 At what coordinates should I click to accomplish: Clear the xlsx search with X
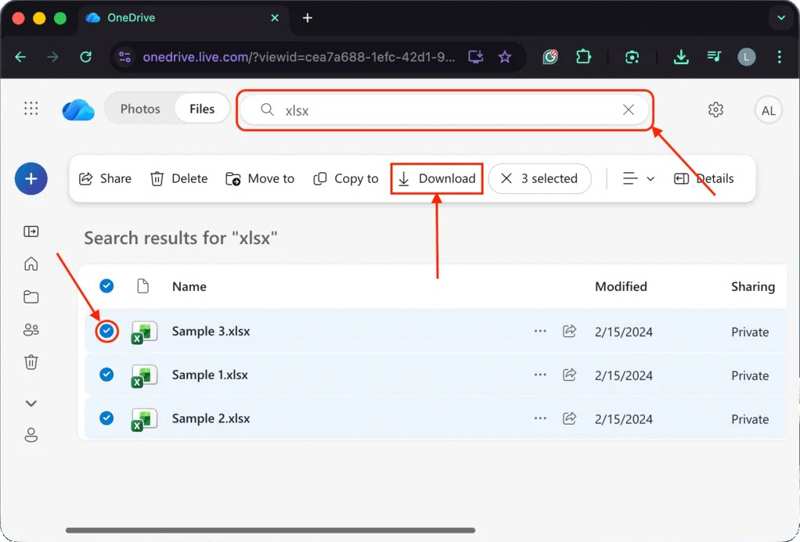click(x=629, y=110)
